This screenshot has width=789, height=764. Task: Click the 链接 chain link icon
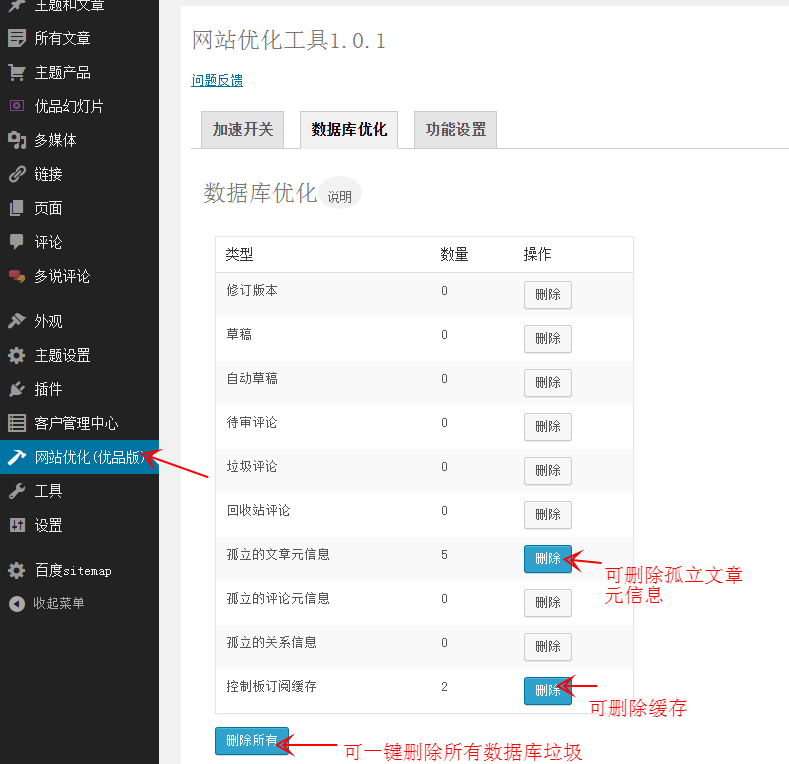coord(17,174)
